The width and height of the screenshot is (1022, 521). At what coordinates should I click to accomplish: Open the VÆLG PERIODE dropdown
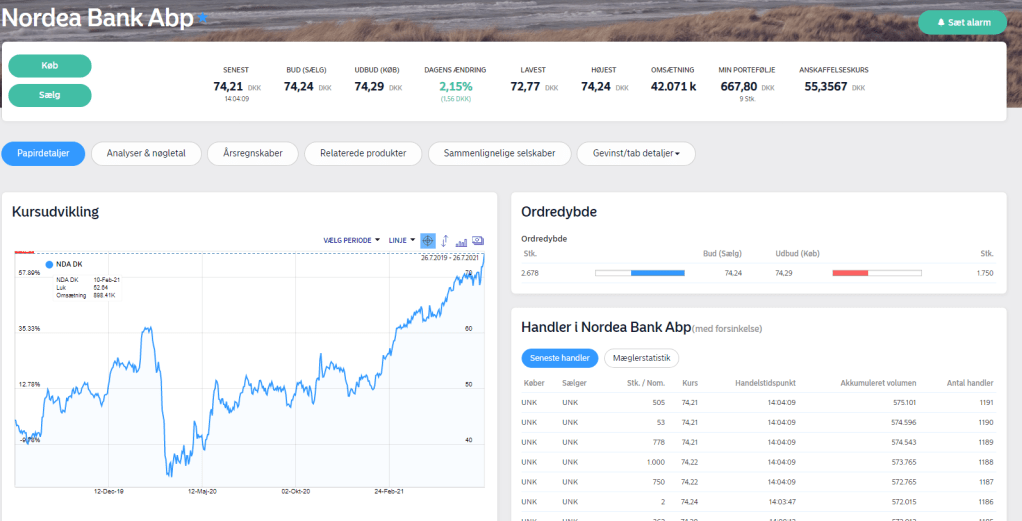coord(351,240)
